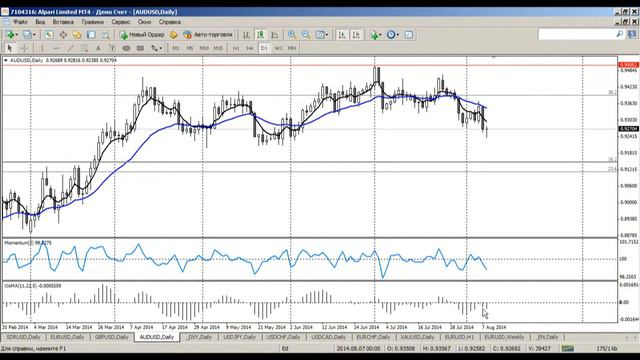Select the Fibonacci retracement tool

[84, 48]
